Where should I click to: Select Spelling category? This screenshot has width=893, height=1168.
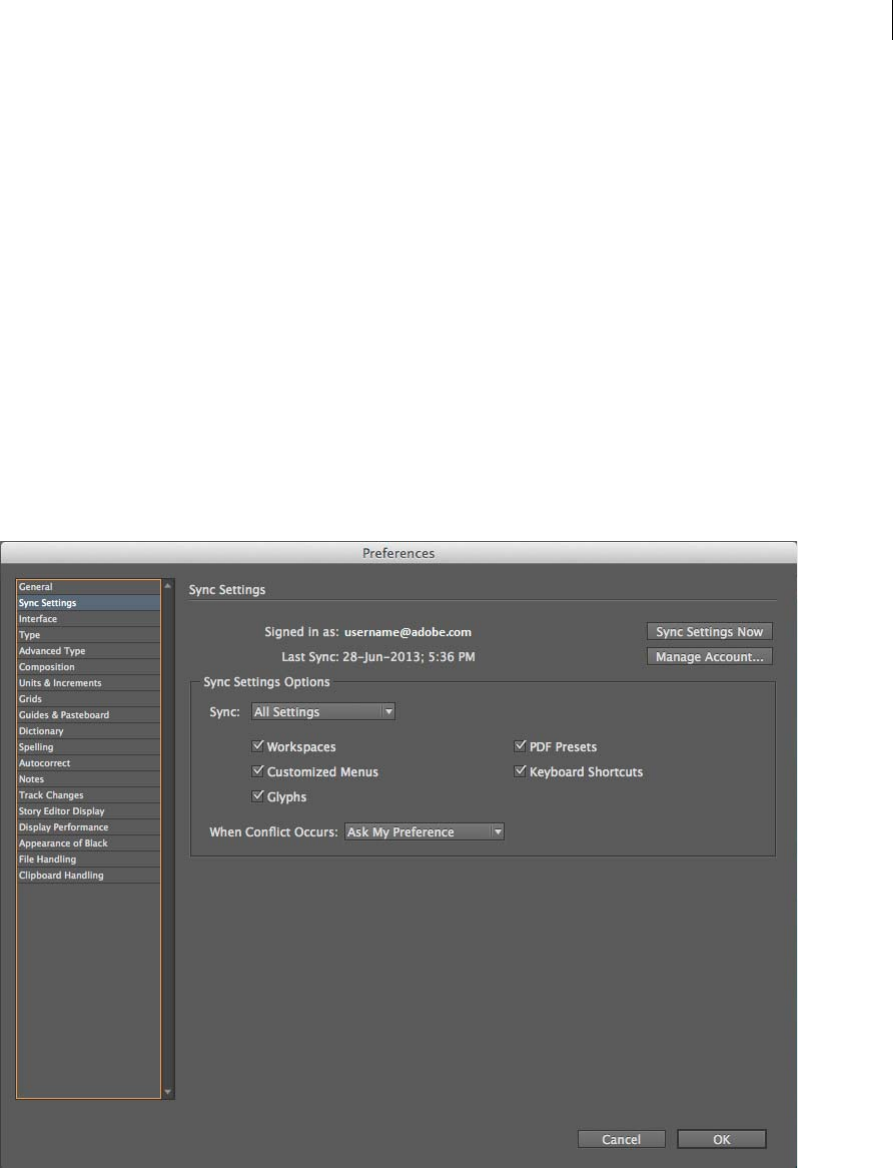(x=88, y=747)
